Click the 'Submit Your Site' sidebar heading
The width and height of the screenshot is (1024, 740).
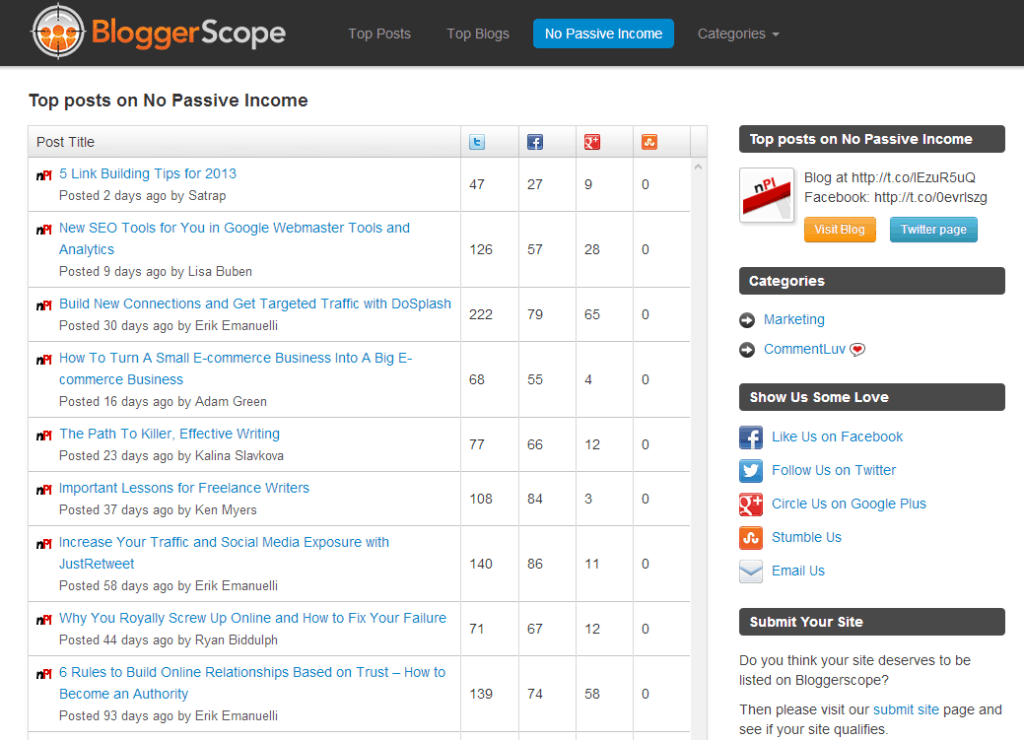click(872, 622)
